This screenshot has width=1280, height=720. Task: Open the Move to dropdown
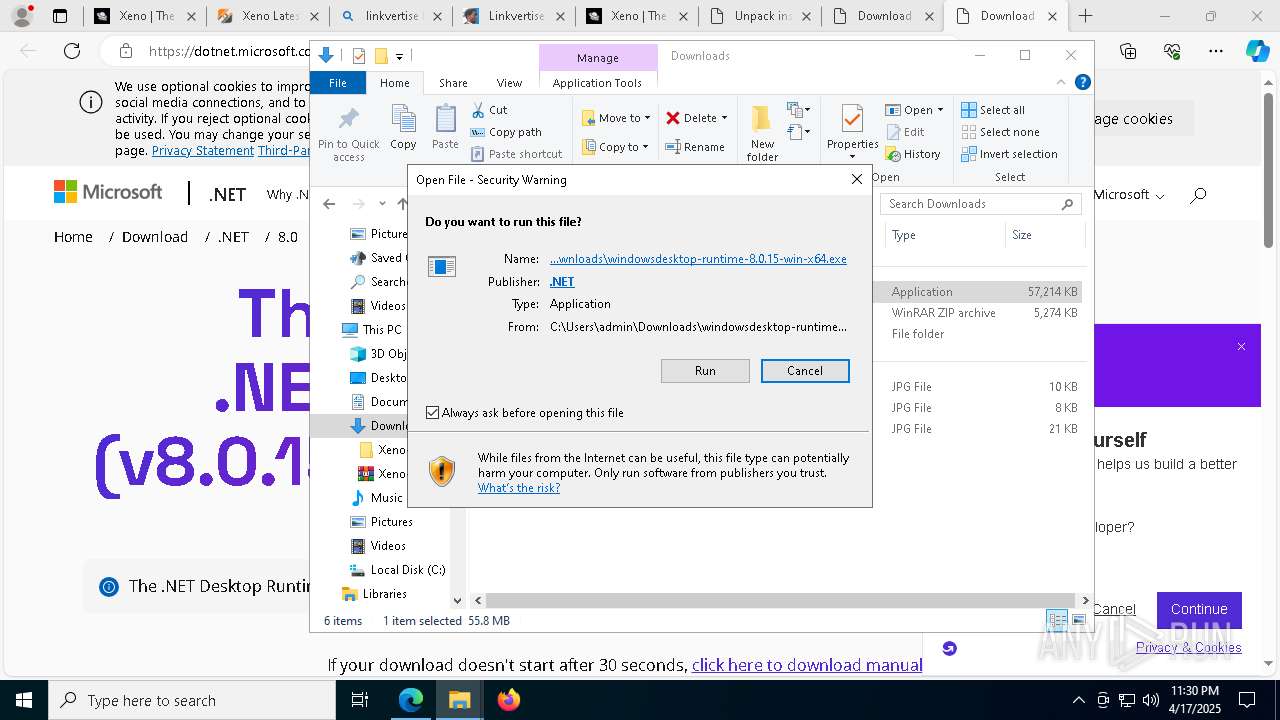pyautogui.click(x=616, y=118)
